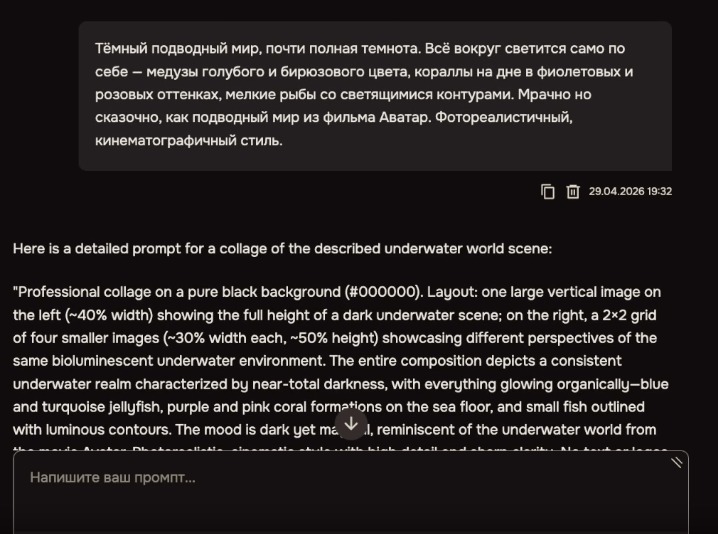Image resolution: width=718 pixels, height=534 pixels.
Task: Click the word 'Аватар' in user message
Action: (404, 118)
